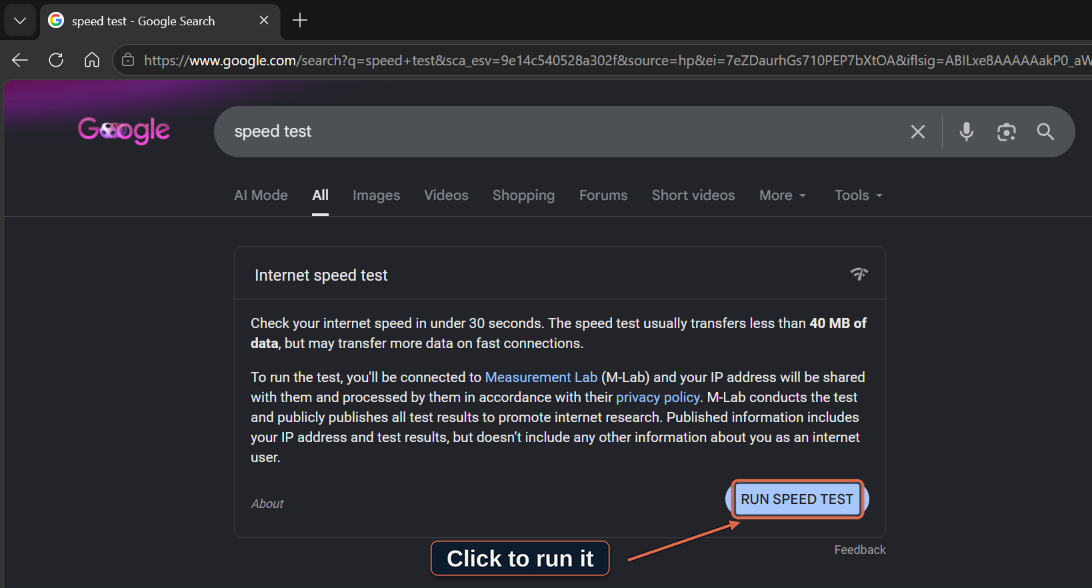Go to browser home page icon
The image size is (1092, 588).
point(92,60)
